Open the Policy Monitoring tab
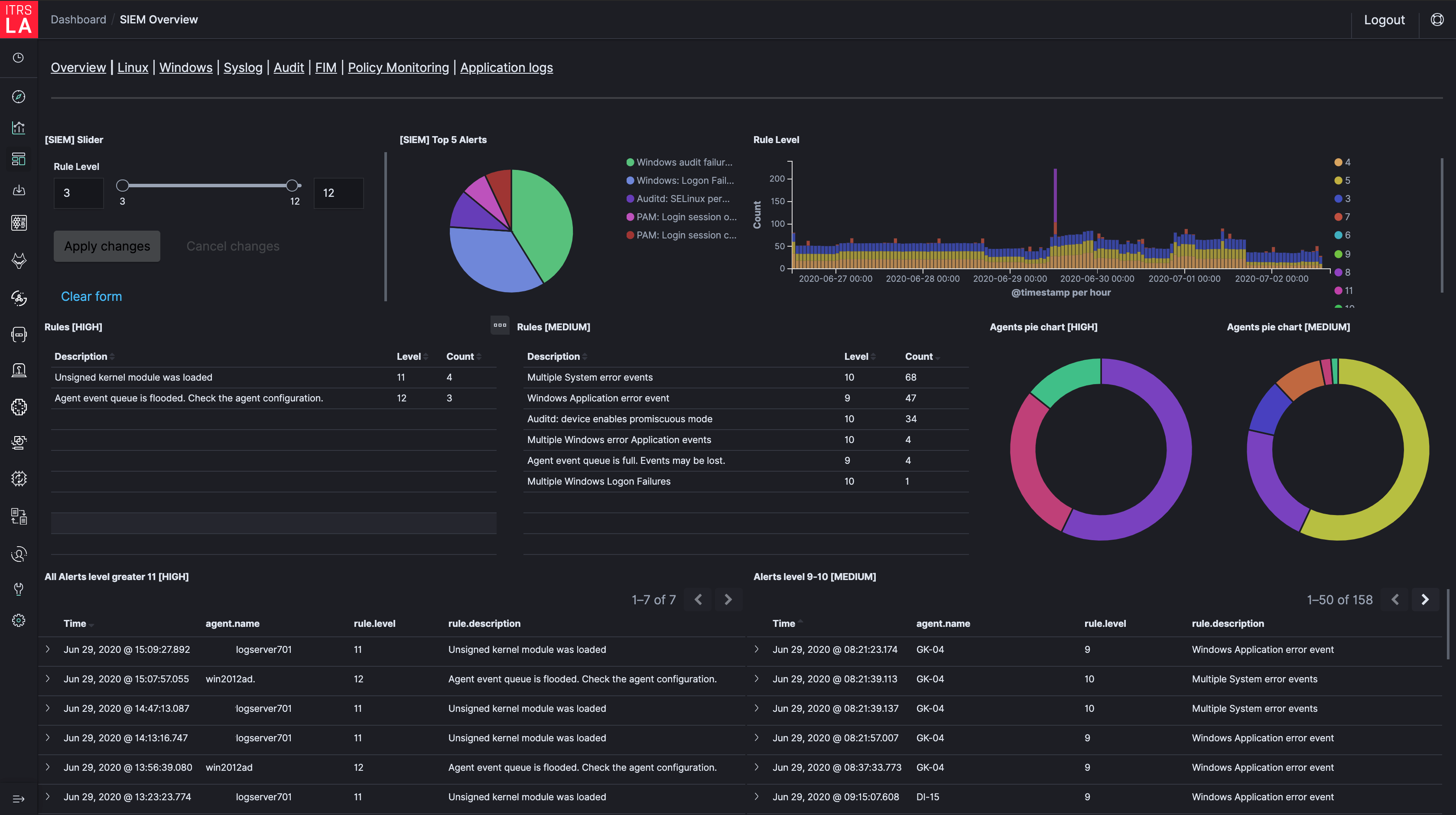 [398, 67]
